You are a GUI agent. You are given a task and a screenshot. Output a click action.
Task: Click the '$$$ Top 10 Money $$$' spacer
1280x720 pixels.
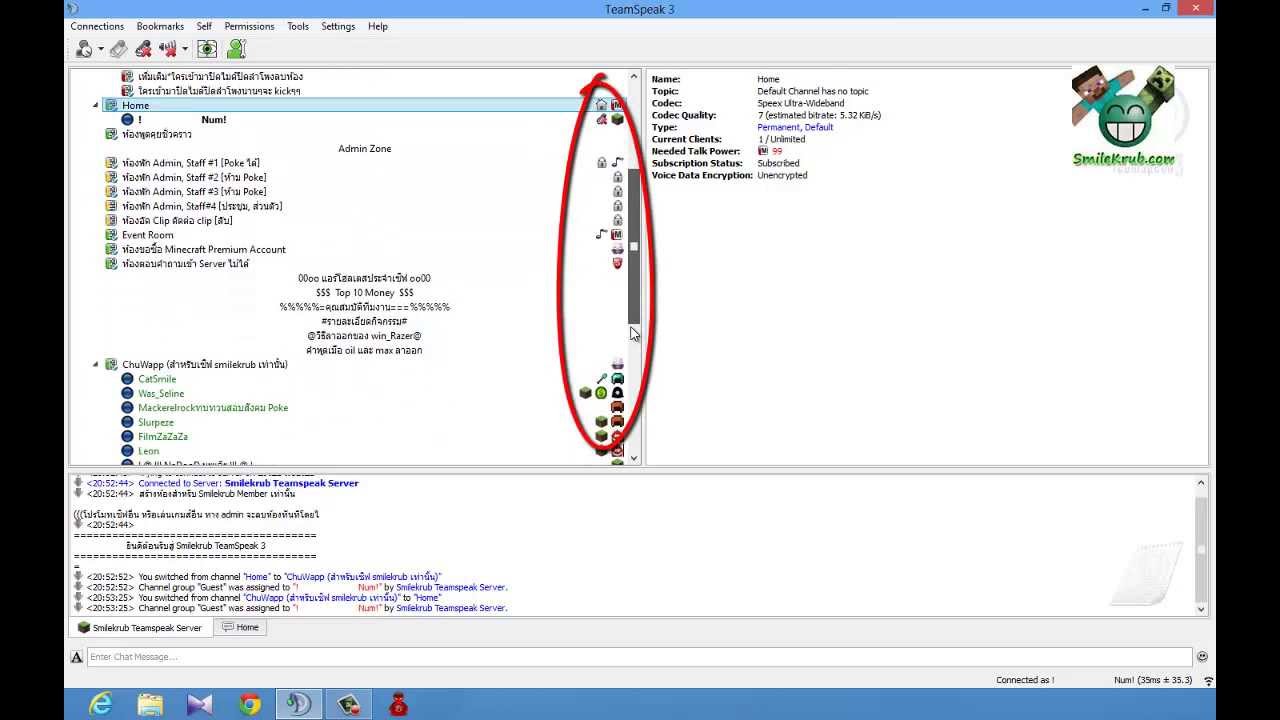click(365, 293)
